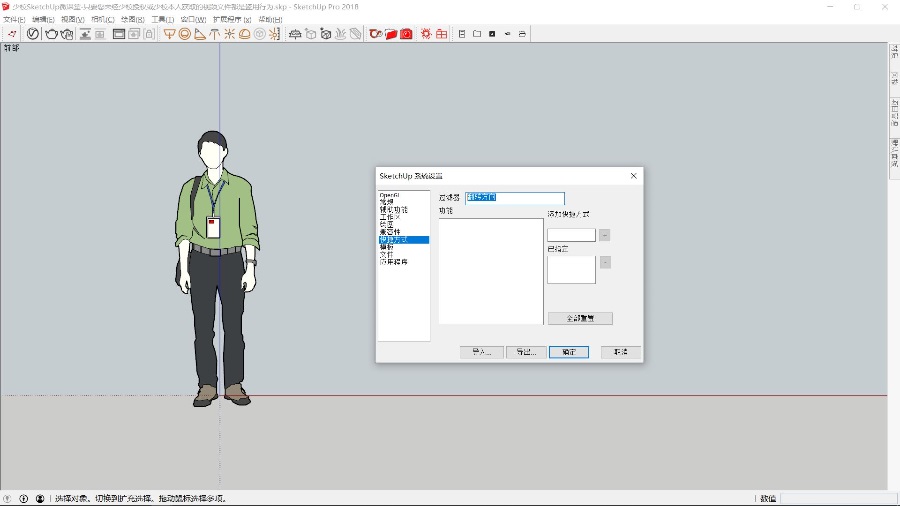
Task: Click the folder outline toolbar icon
Action: [x=477, y=34]
